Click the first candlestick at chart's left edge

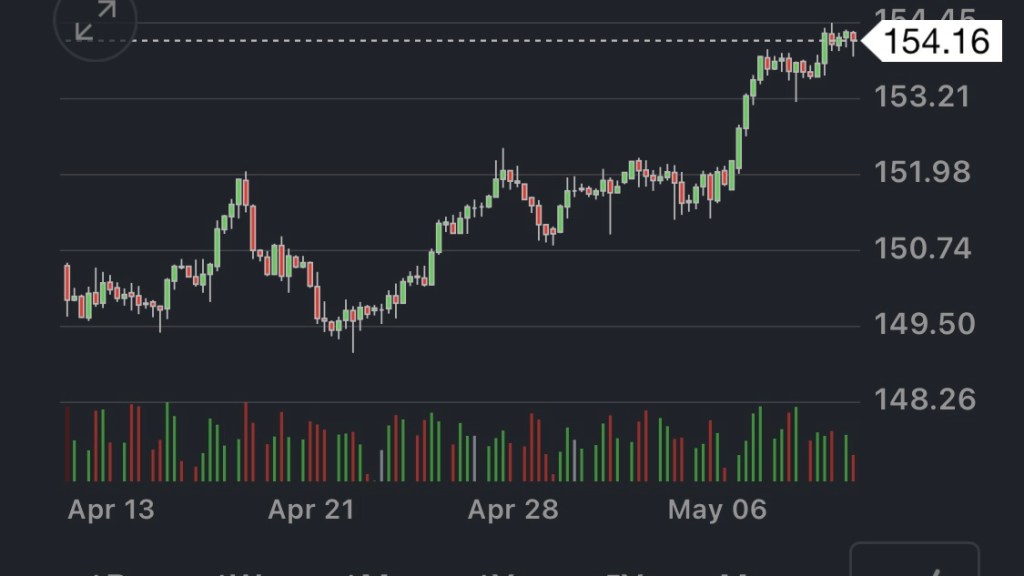[x=67, y=282]
